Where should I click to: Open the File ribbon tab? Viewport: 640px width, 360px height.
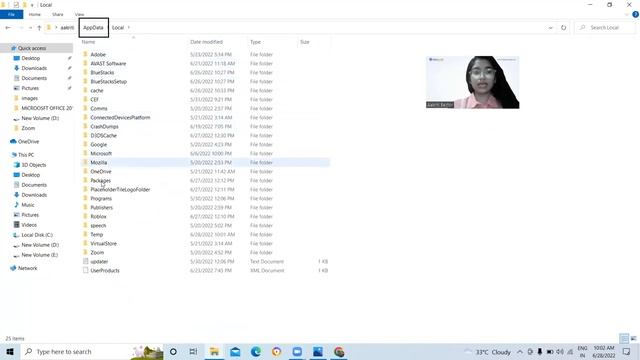point(11,14)
